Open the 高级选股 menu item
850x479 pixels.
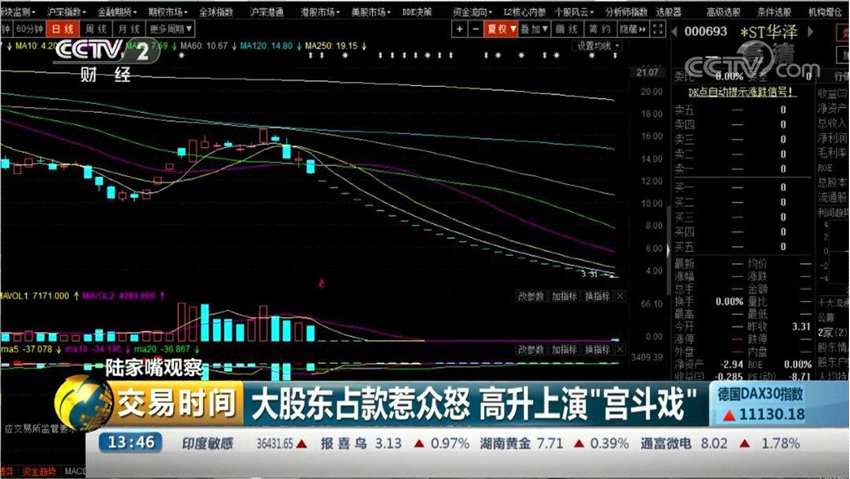point(723,11)
